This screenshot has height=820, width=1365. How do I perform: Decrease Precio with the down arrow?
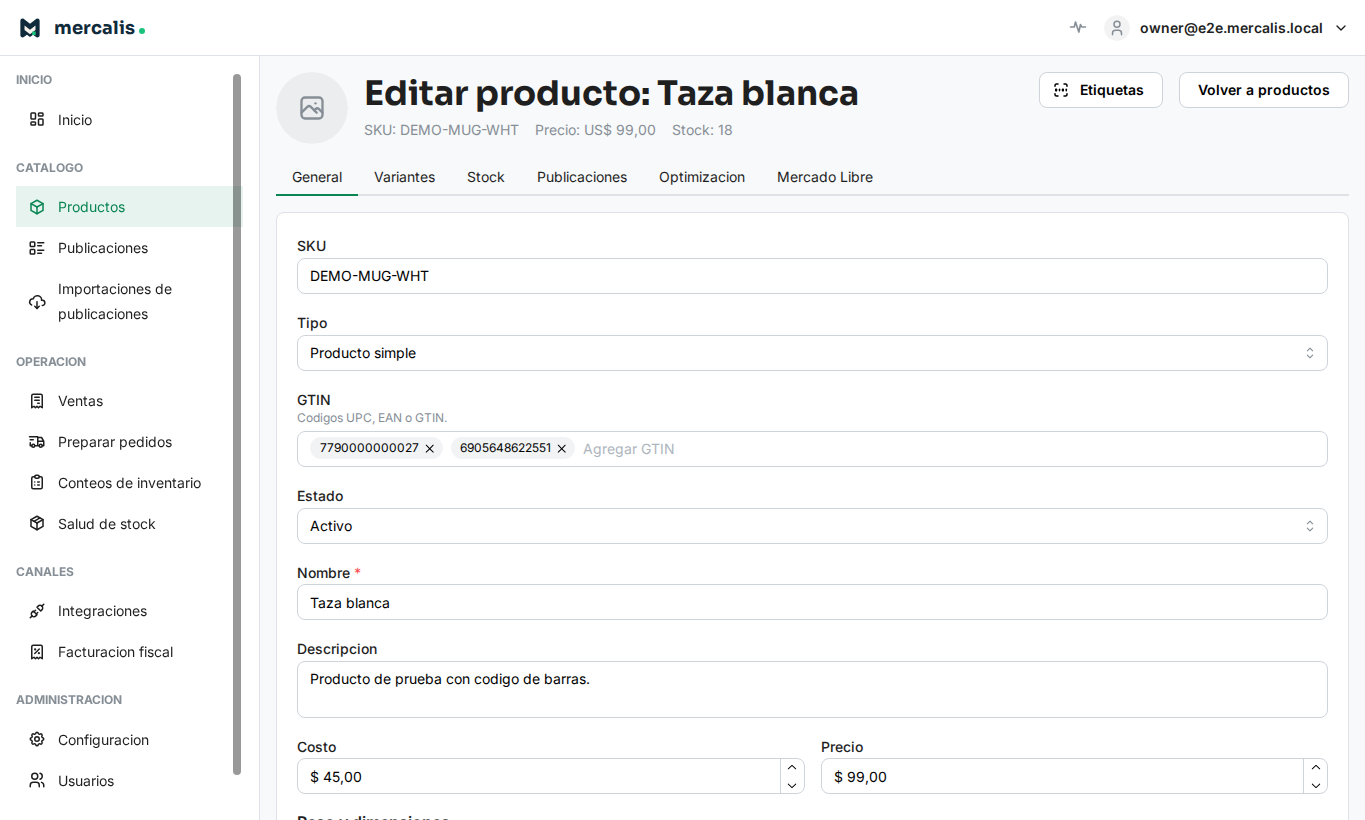point(1316,785)
